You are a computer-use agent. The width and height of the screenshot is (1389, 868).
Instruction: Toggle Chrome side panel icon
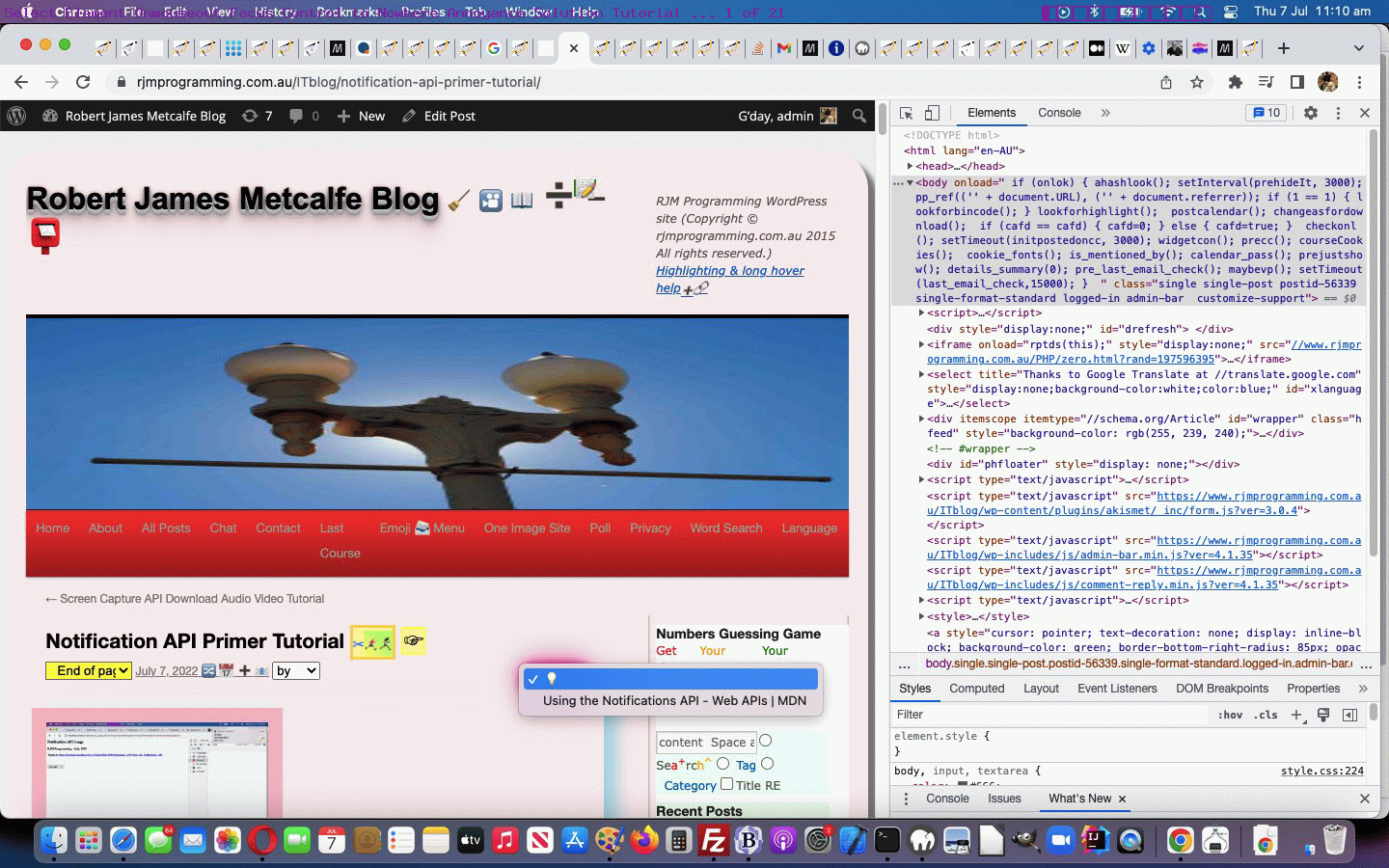click(x=1297, y=82)
